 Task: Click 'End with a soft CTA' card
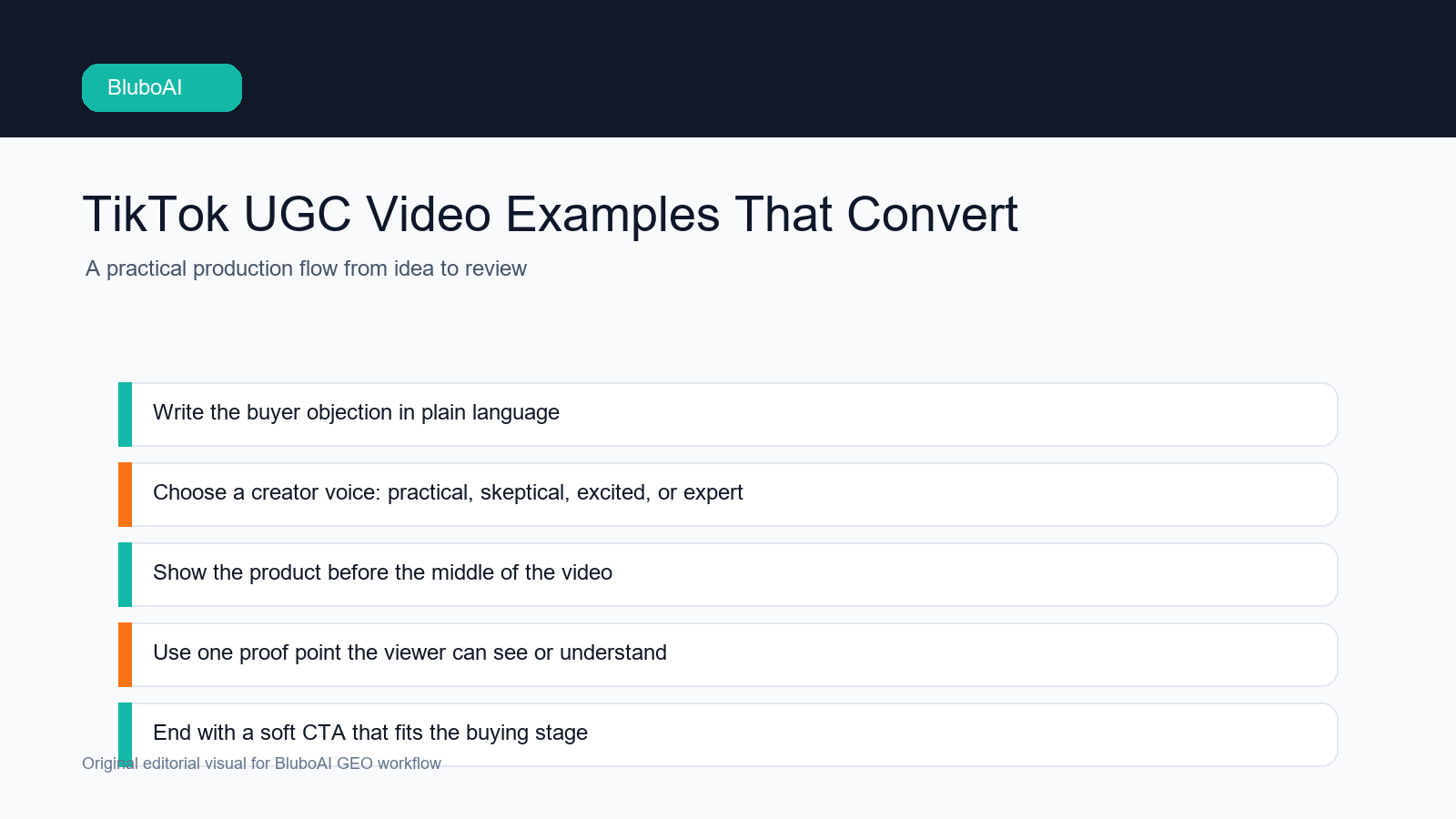click(x=728, y=734)
